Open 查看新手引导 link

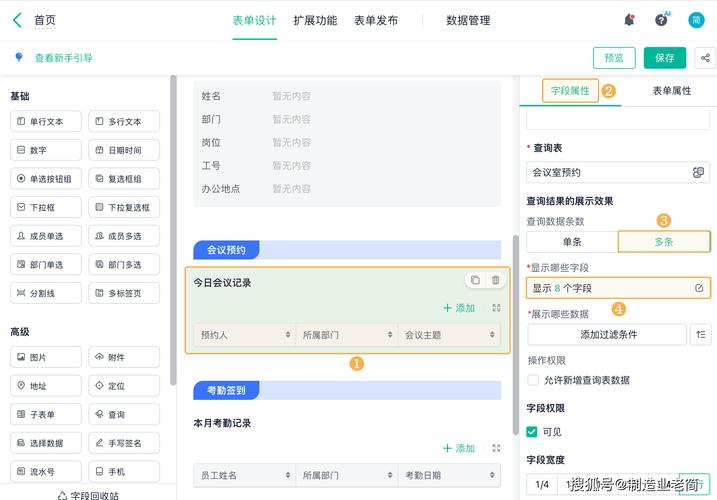pos(64,58)
